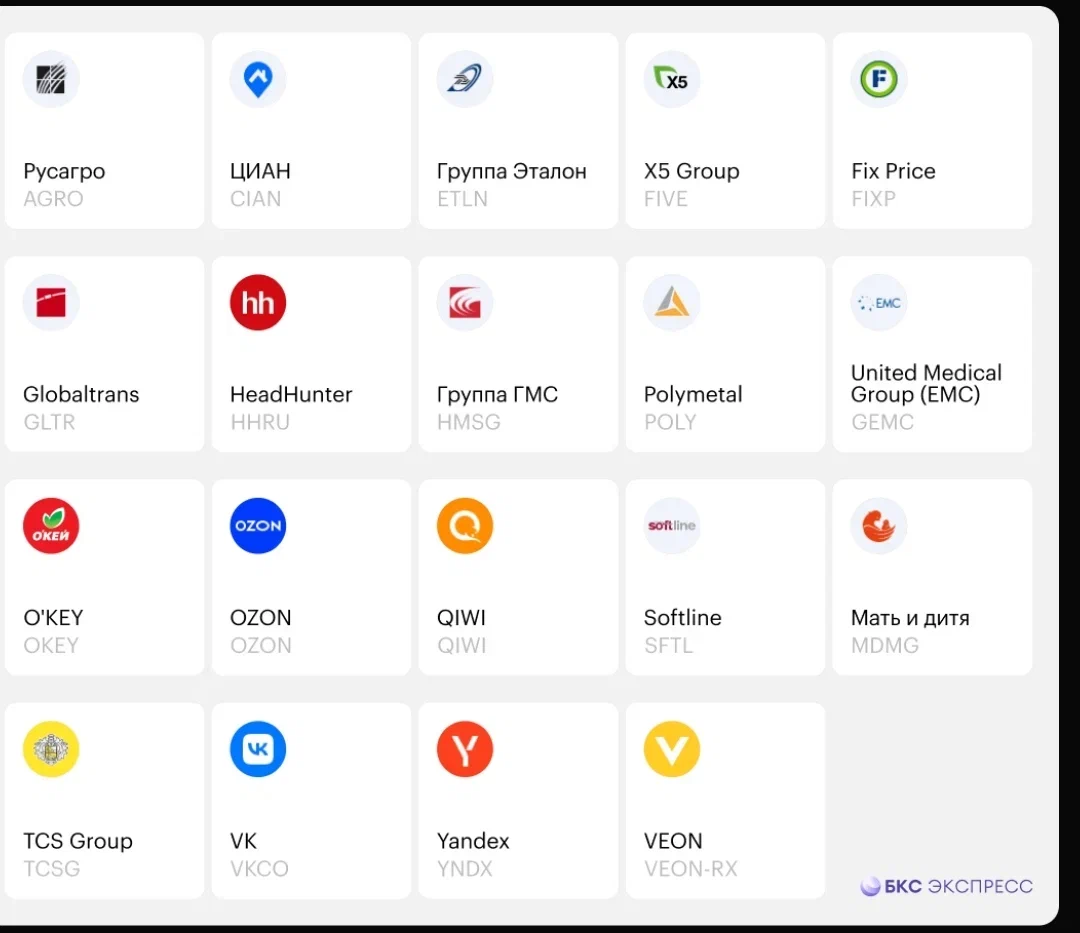Click the Группа Эталон logo icon
The height and width of the screenshot is (933, 1080).
click(x=465, y=79)
